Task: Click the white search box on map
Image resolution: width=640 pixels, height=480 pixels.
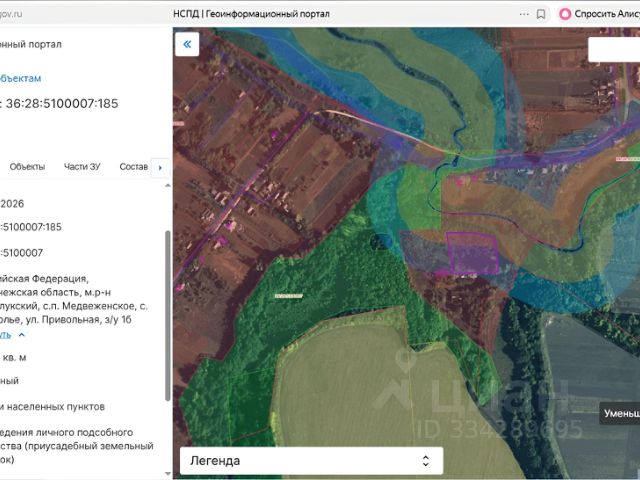Action: point(614,50)
